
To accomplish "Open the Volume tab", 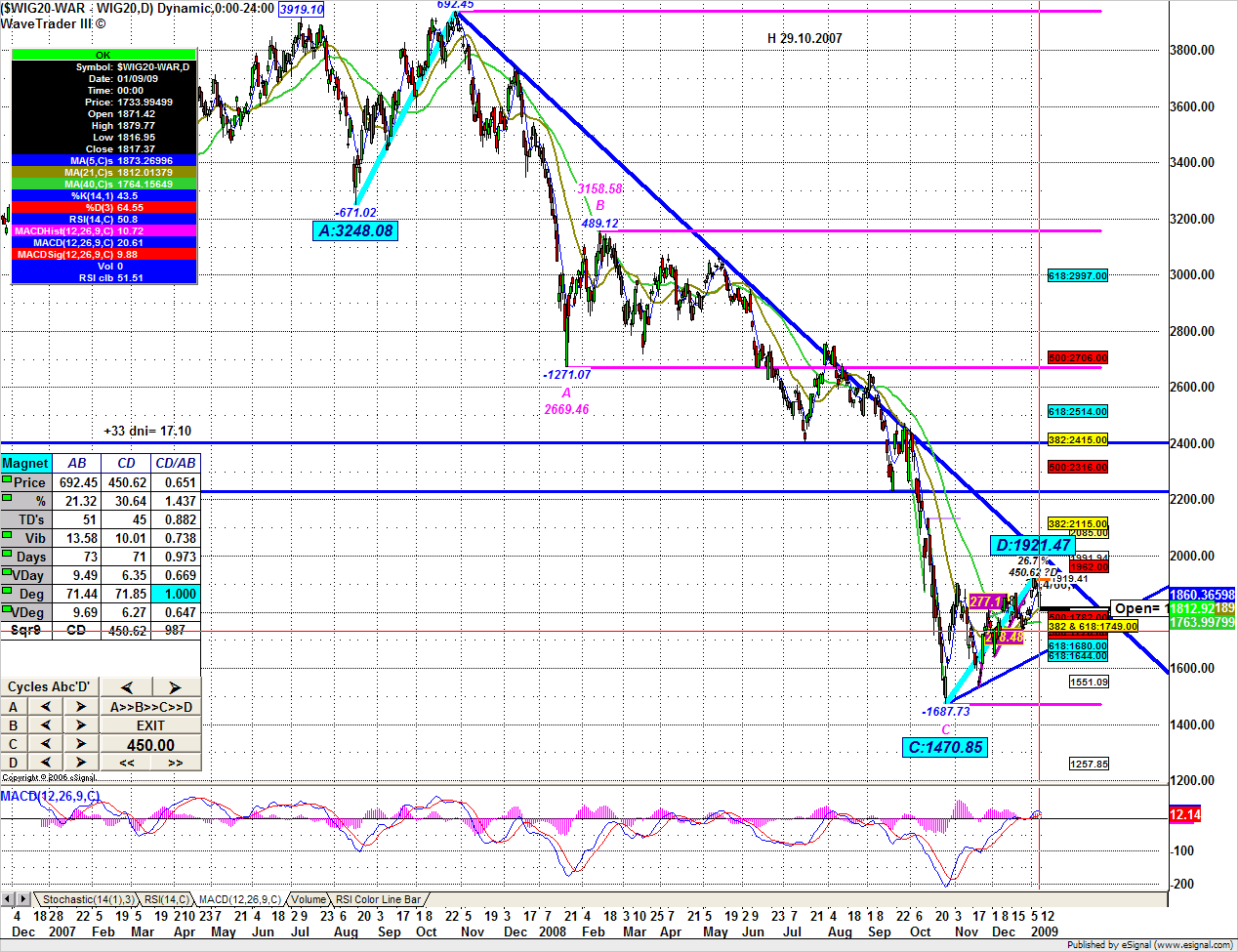I will 309,899.
